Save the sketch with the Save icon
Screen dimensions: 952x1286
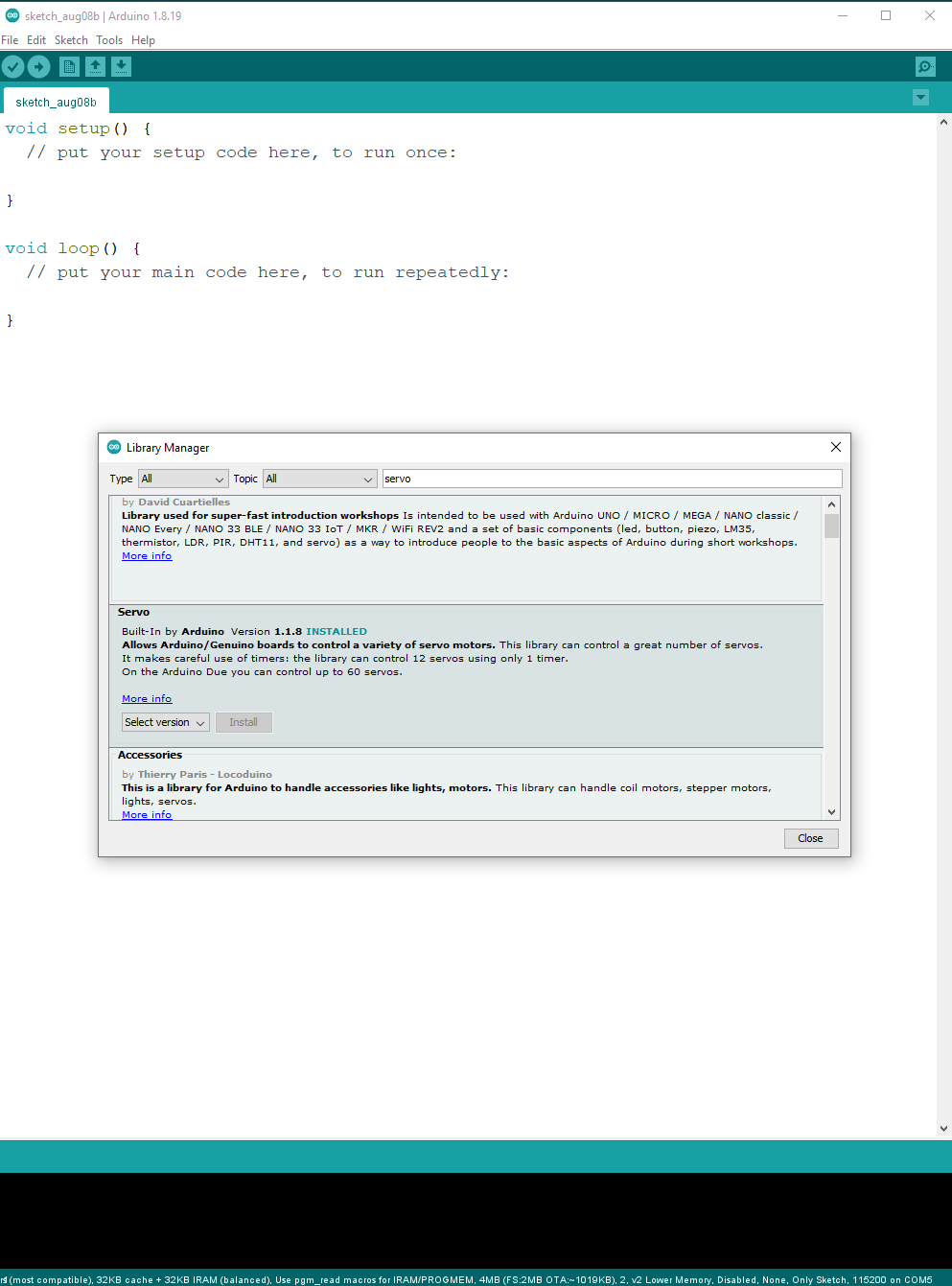point(121,66)
